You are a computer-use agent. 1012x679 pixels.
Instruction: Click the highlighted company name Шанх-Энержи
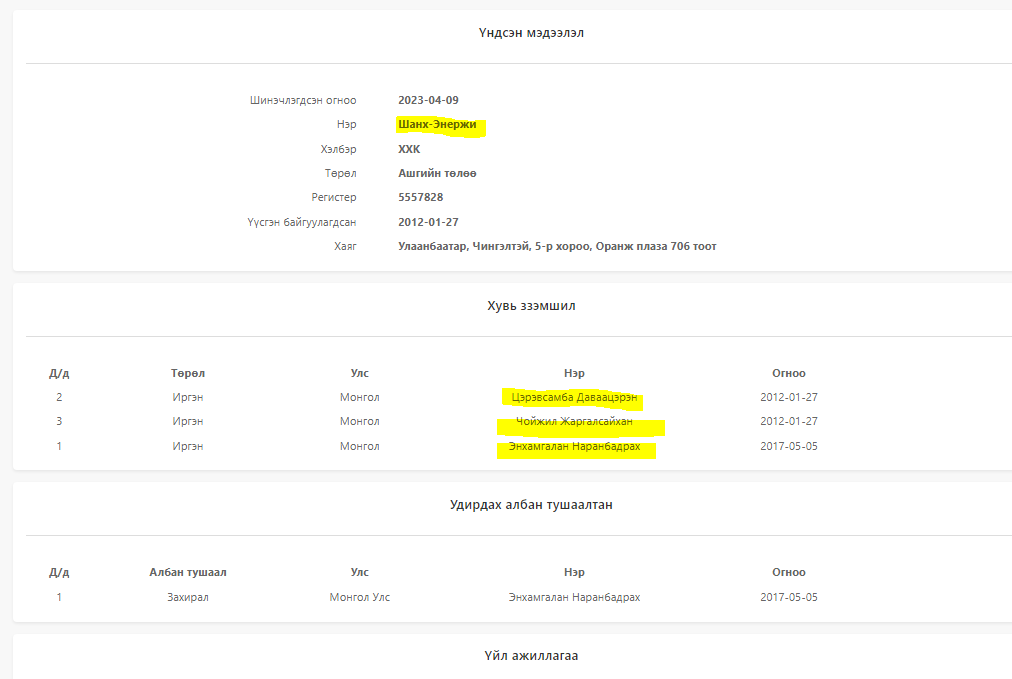click(x=437, y=125)
